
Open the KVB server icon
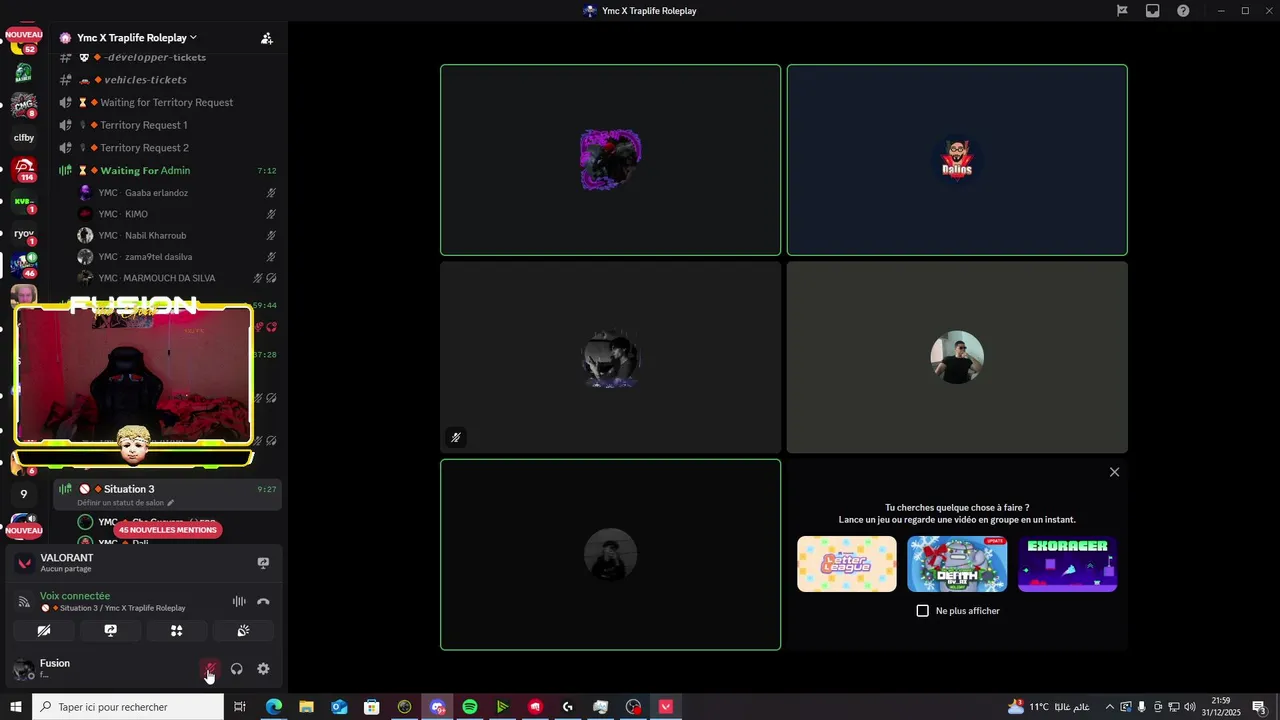click(x=24, y=201)
